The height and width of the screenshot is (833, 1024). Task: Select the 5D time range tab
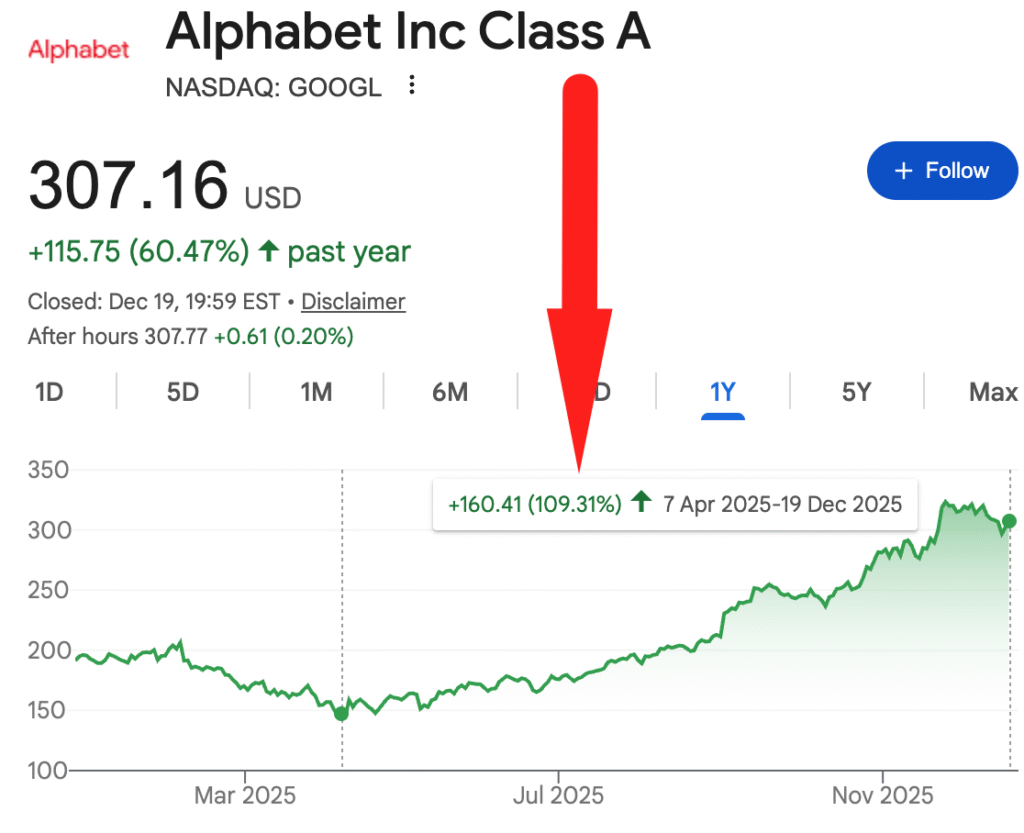[183, 392]
